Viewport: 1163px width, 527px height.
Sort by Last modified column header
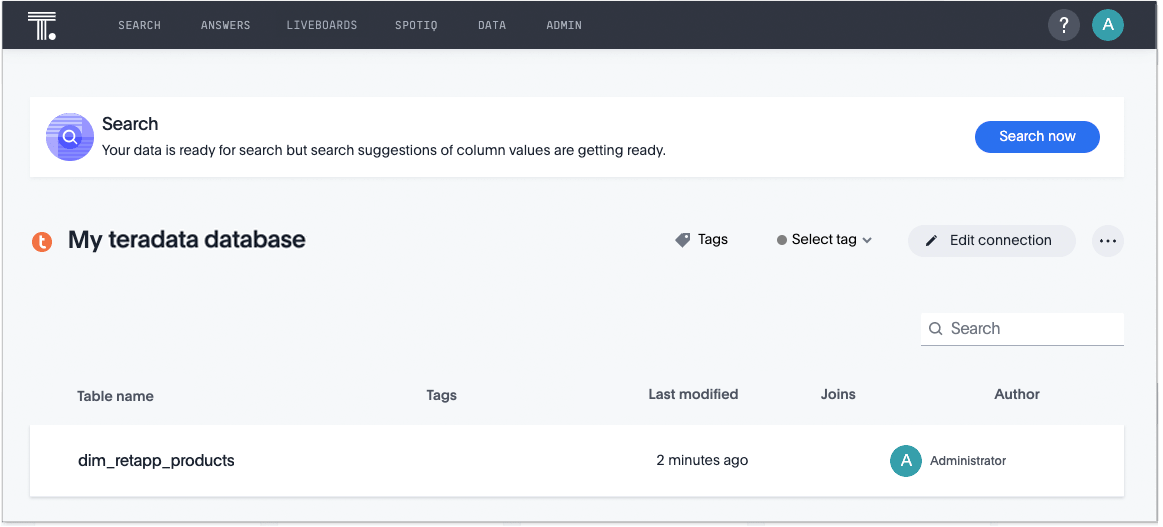pos(693,395)
